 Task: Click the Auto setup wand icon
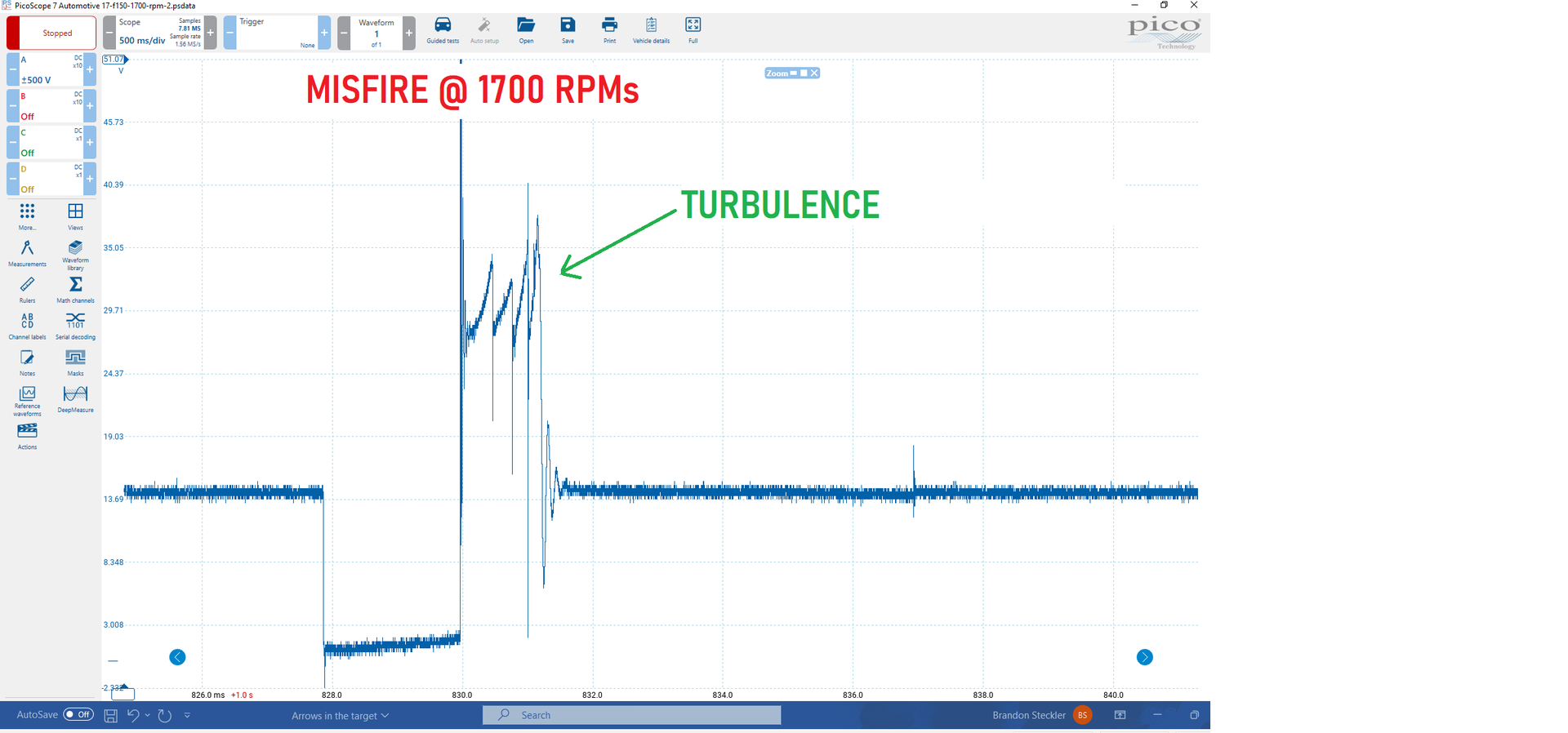point(484,30)
